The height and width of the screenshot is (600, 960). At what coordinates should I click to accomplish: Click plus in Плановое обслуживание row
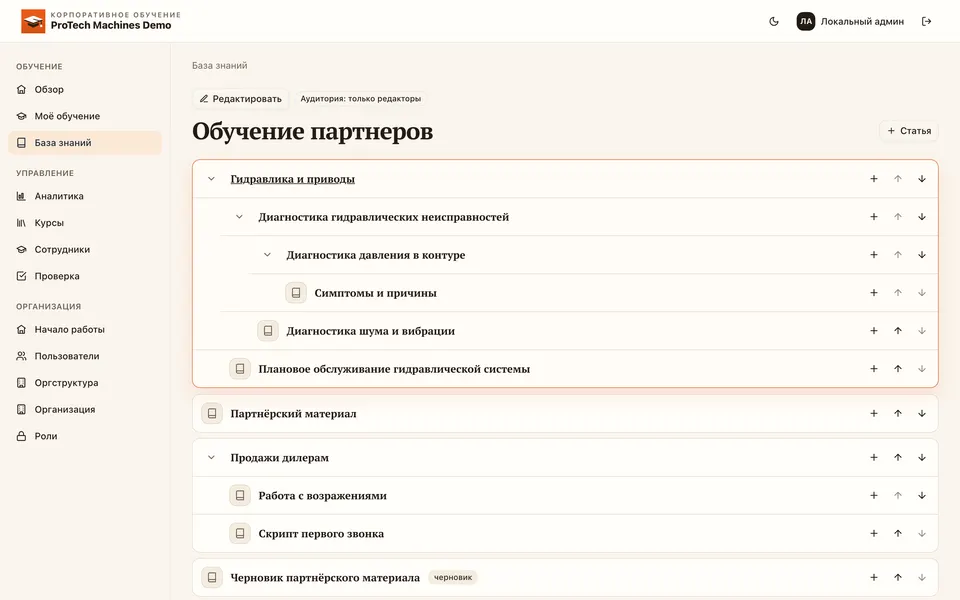(x=874, y=369)
